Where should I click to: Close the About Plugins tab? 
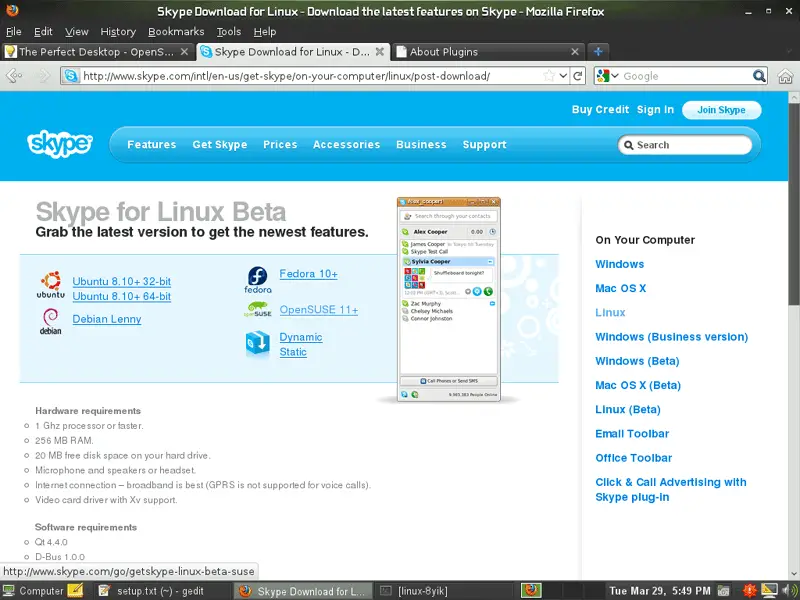(x=574, y=52)
